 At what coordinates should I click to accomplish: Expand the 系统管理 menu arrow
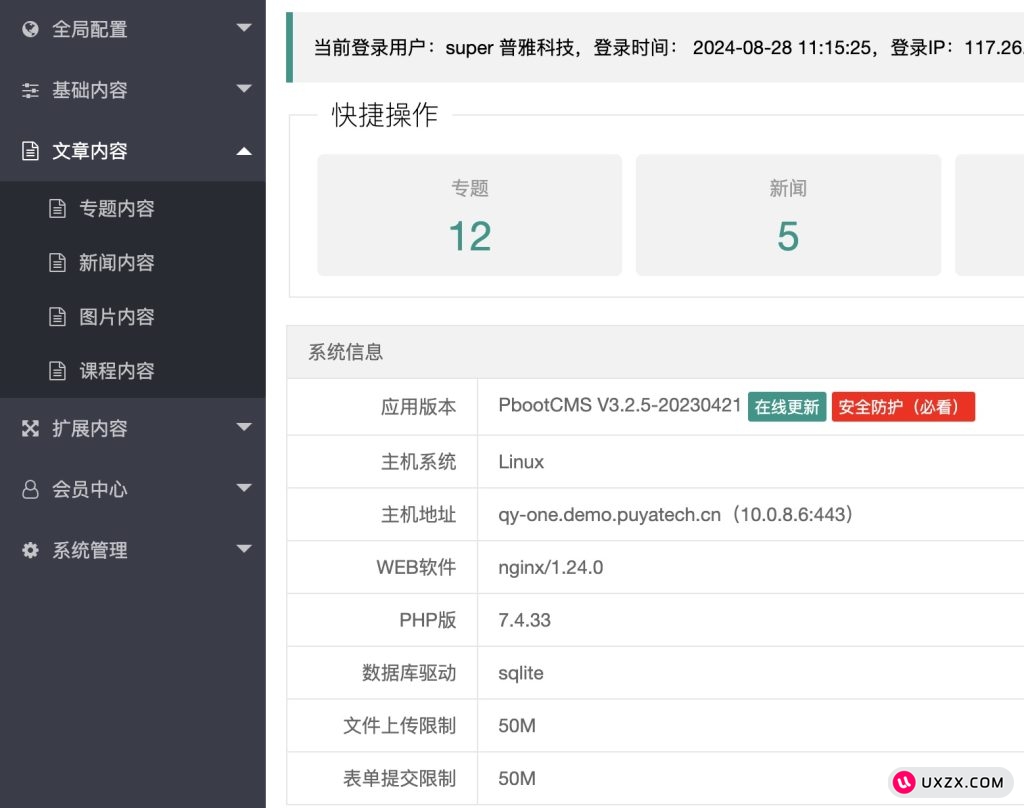click(244, 549)
